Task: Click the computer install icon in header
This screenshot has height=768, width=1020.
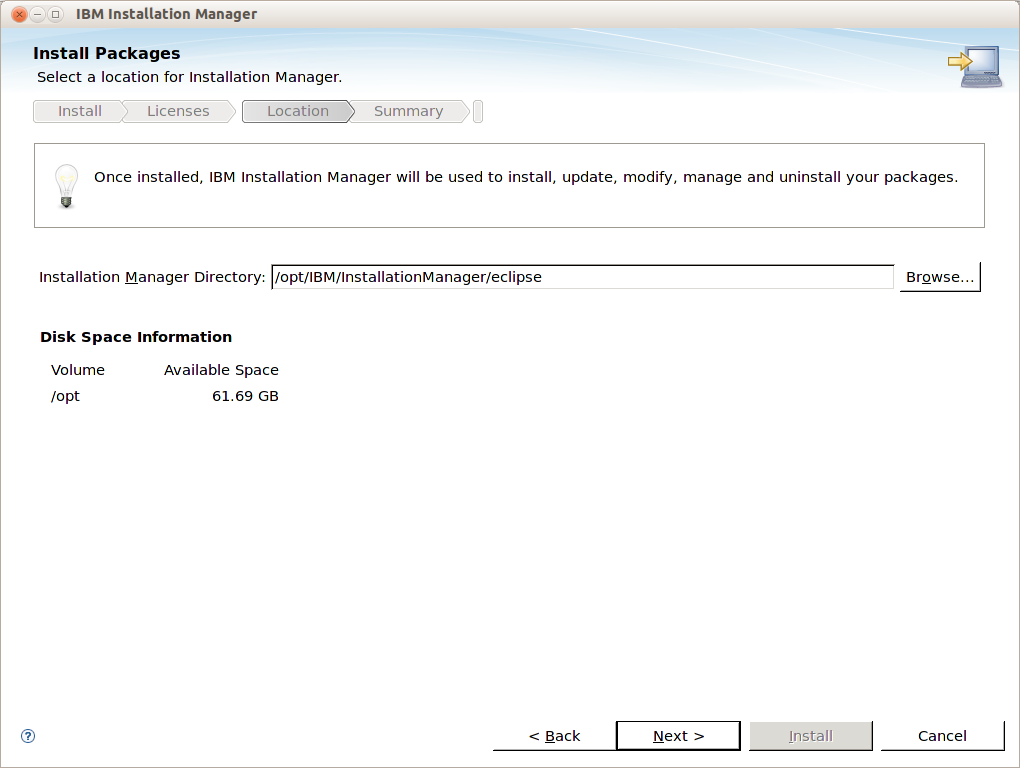Action: [975, 67]
